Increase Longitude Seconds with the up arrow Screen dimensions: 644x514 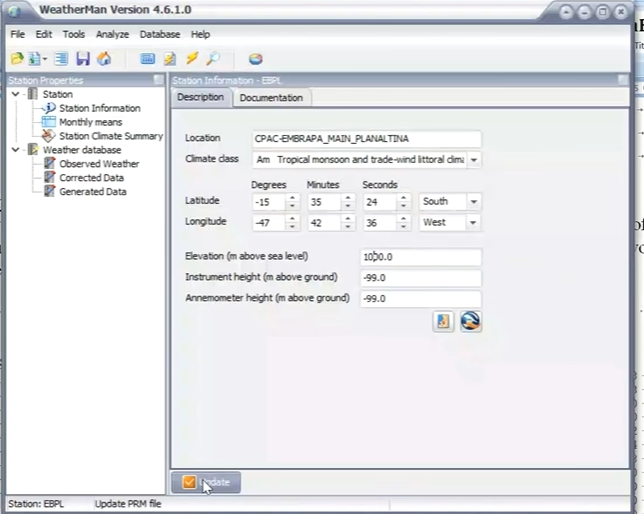point(403,219)
